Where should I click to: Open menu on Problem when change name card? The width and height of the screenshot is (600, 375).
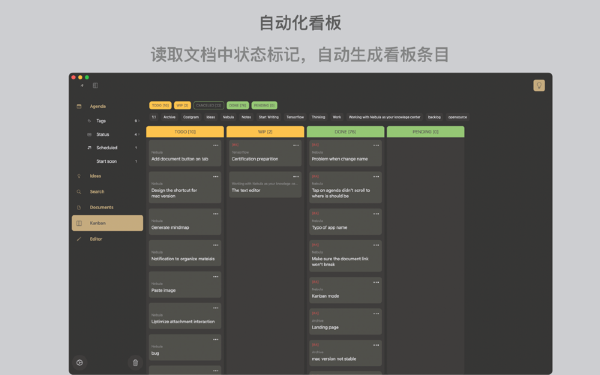point(376,145)
